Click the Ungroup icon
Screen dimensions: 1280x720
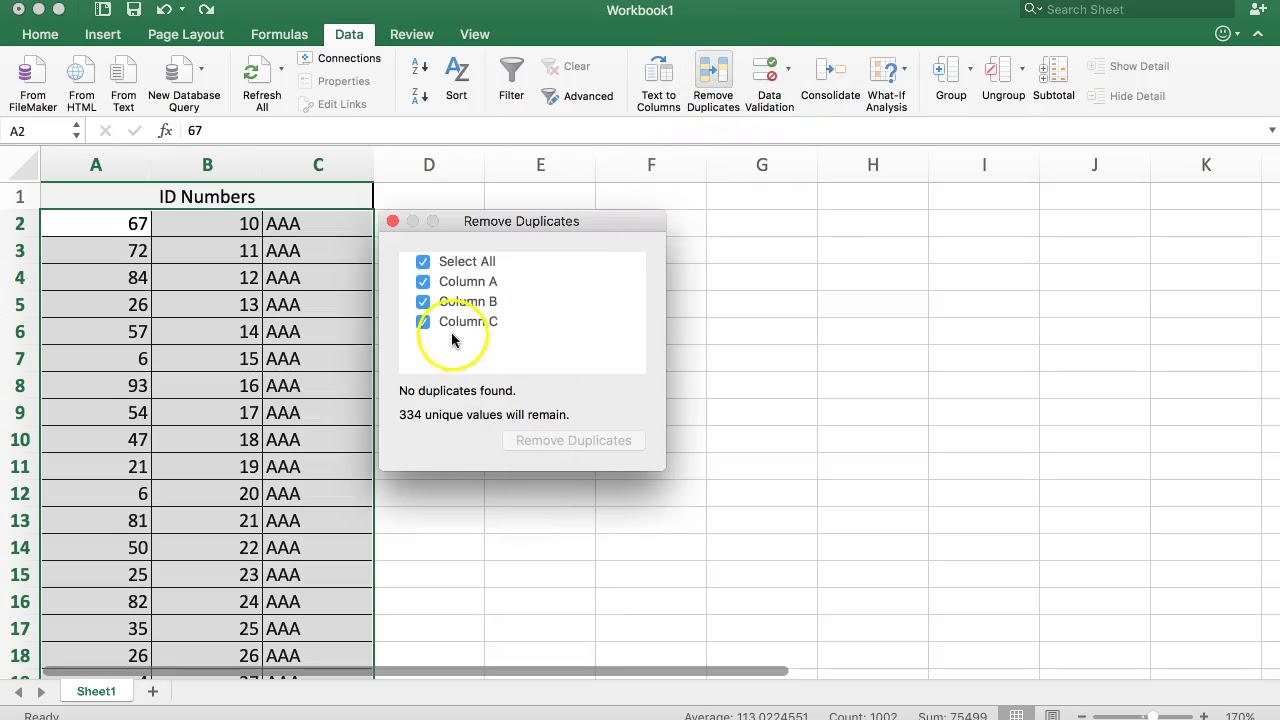[998, 72]
